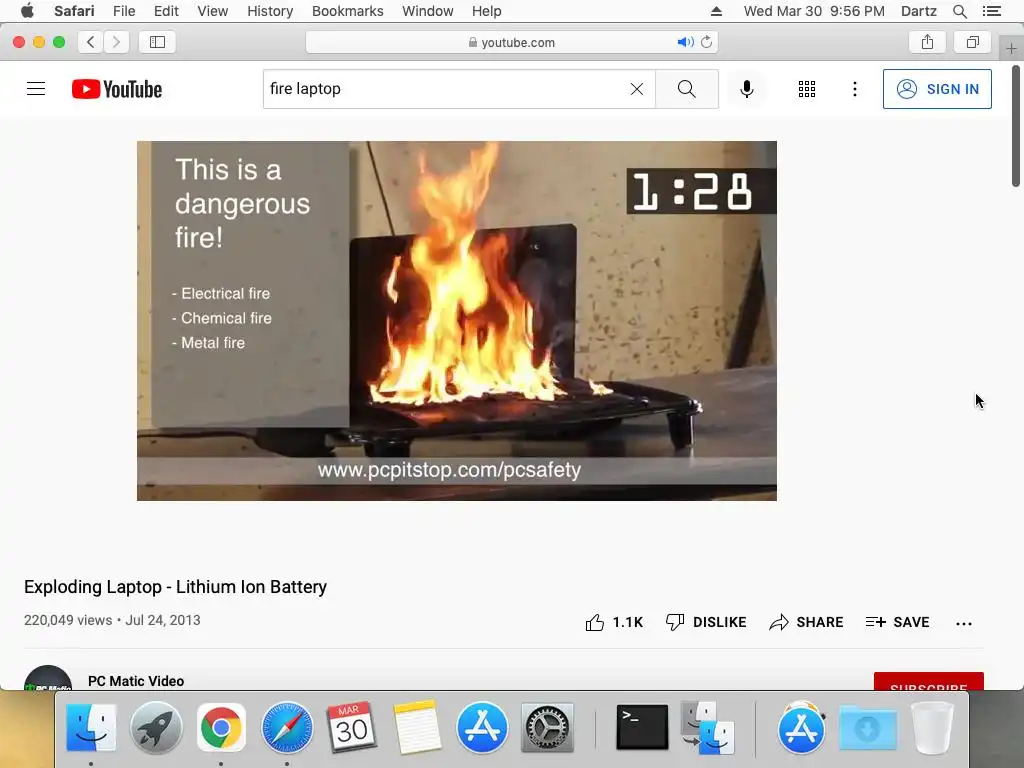The image size is (1024, 768).
Task: Reload the page in Safari
Action: click(x=706, y=42)
